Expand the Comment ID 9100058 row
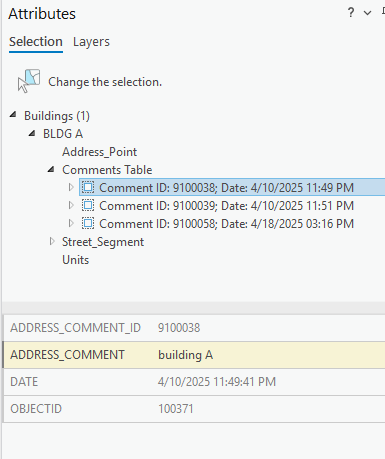Viewport: 385px width, 459px height. (x=71, y=223)
